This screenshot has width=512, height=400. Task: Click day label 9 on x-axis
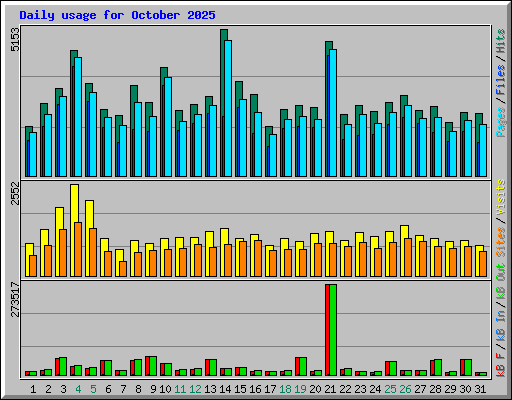tap(153, 389)
